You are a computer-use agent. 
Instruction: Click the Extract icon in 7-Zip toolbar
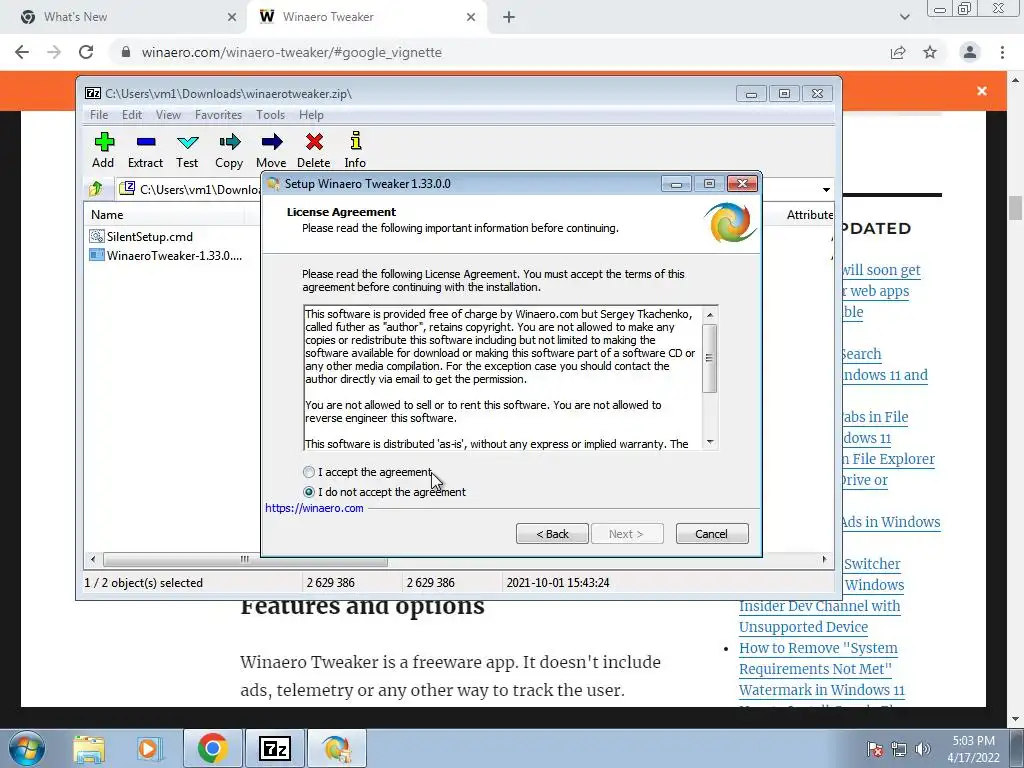pos(145,150)
